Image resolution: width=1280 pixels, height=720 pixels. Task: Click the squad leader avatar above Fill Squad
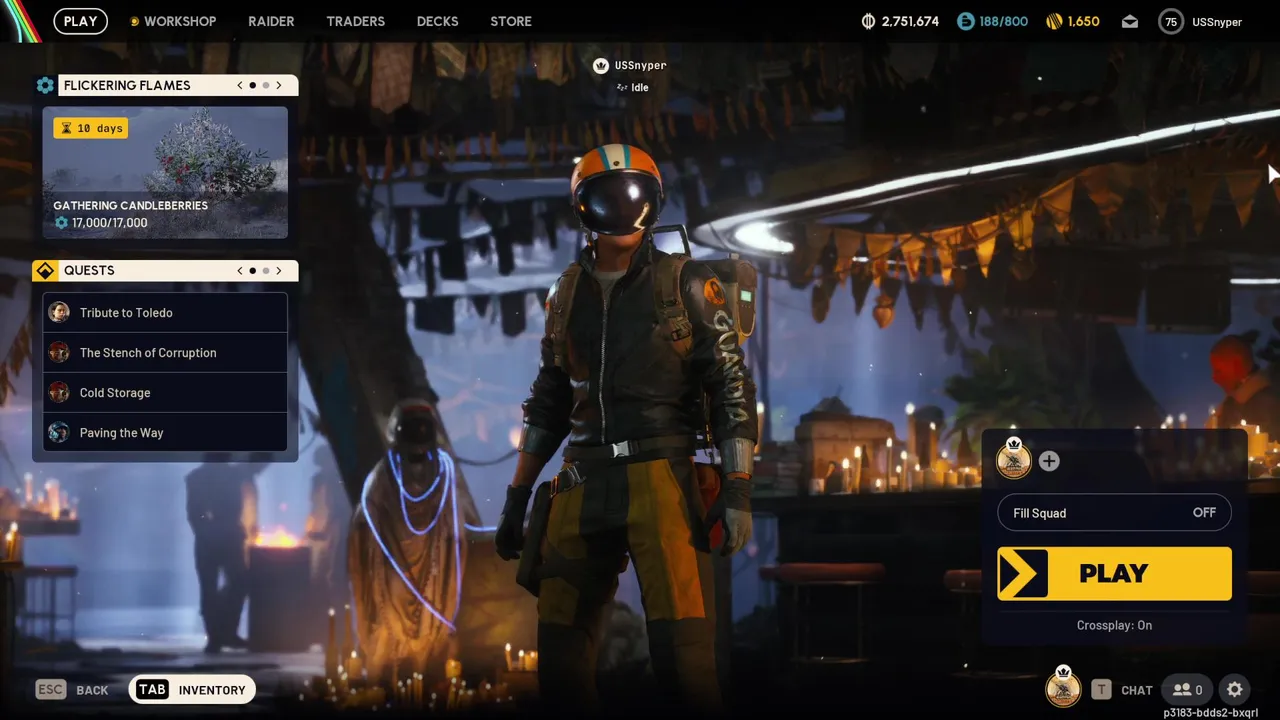pos(1014,459)
